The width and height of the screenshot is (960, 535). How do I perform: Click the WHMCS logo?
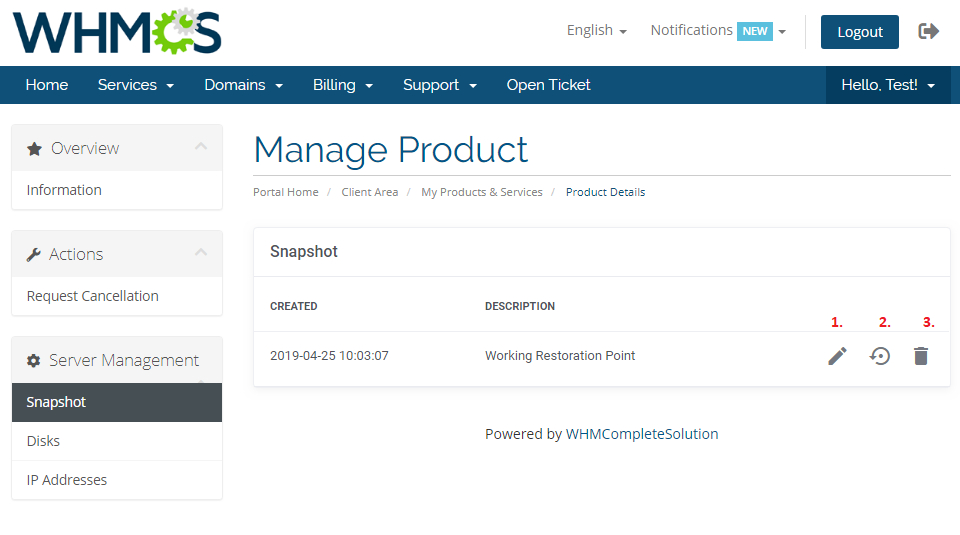tap(117, 32)
